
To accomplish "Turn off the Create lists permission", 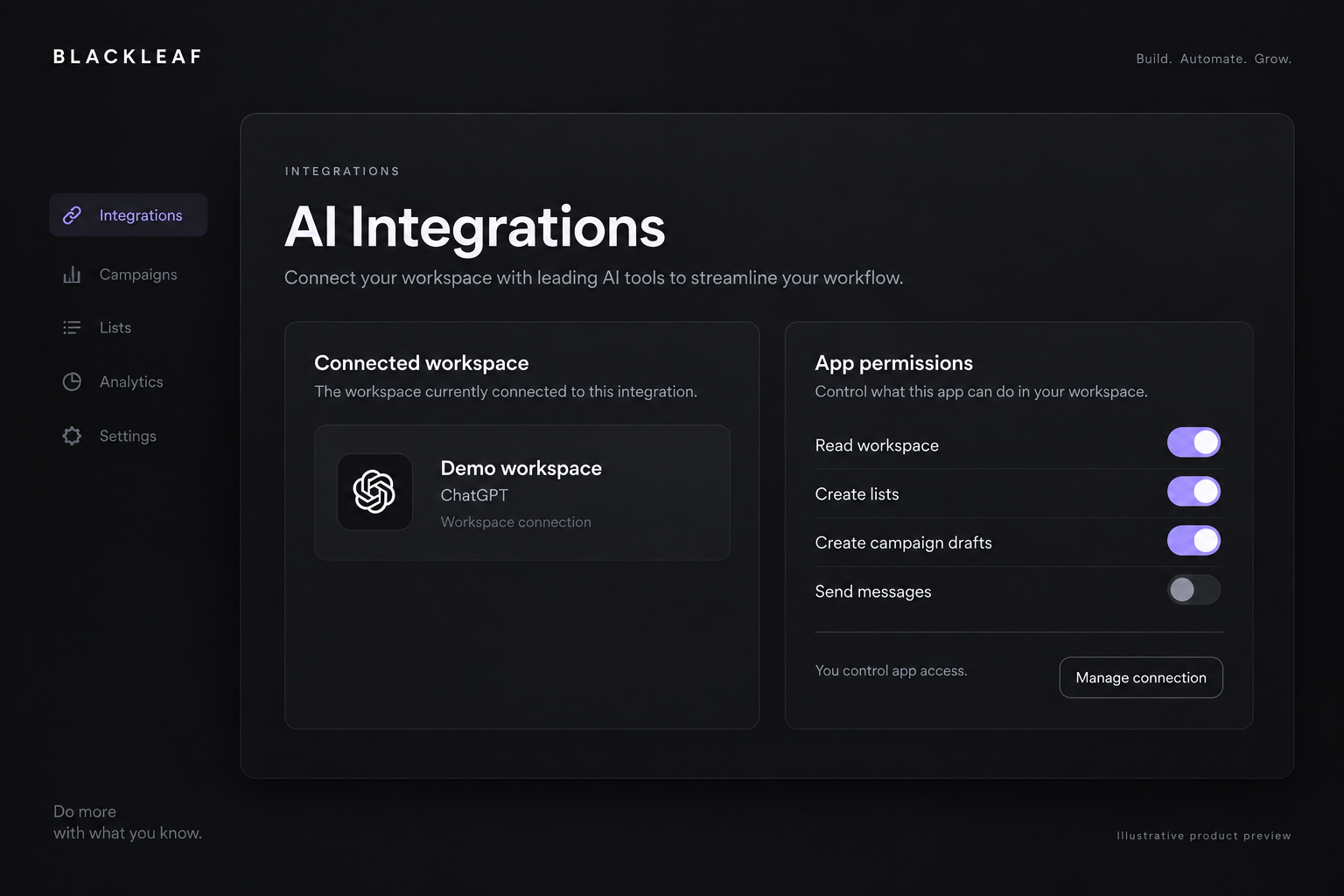I will click(x=1193, y=492).
